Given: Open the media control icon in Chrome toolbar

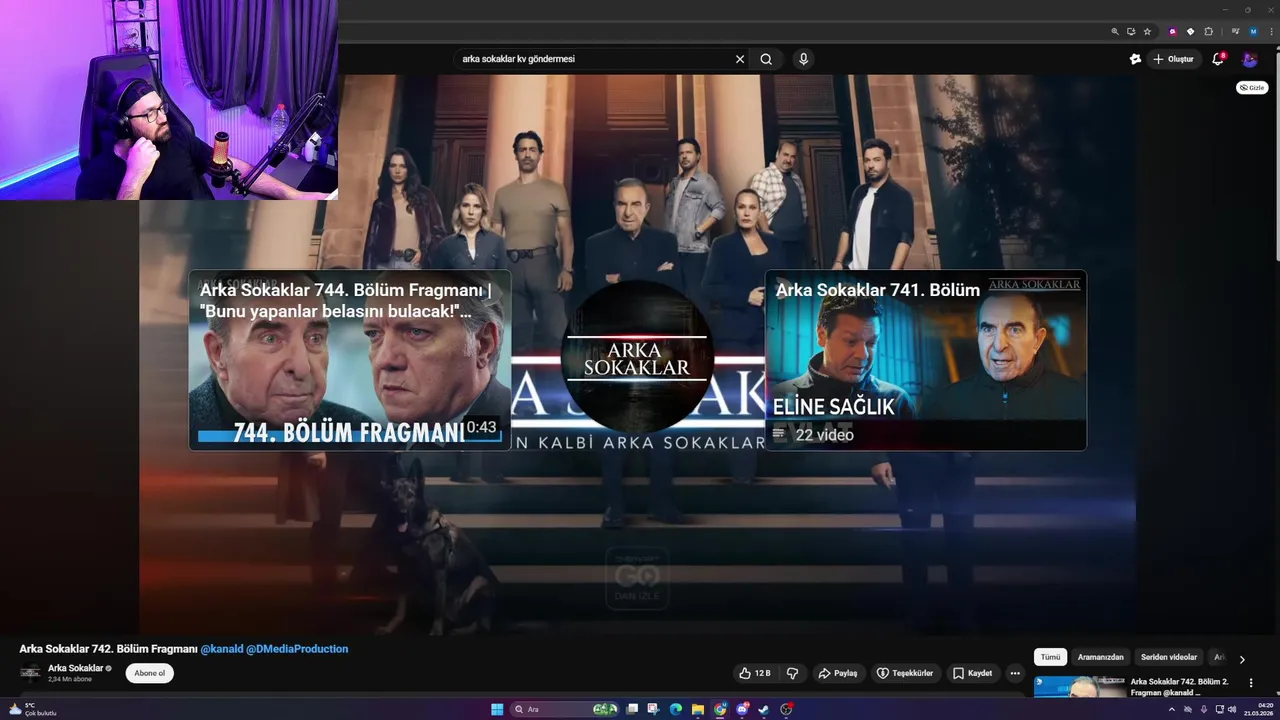Looking at the screenshot, I should (x=1236, y=31).
